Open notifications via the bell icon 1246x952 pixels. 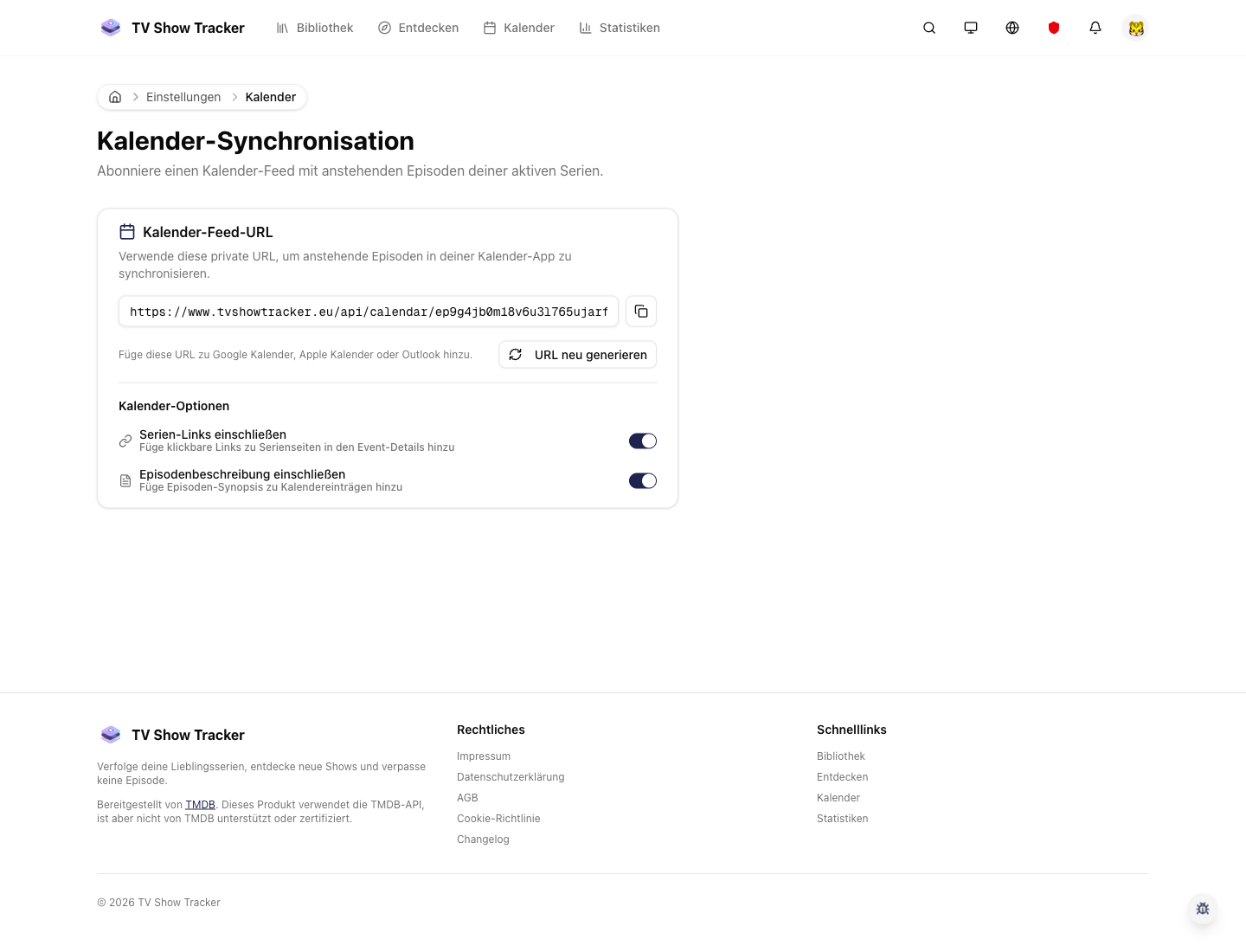coord(1095,28)
